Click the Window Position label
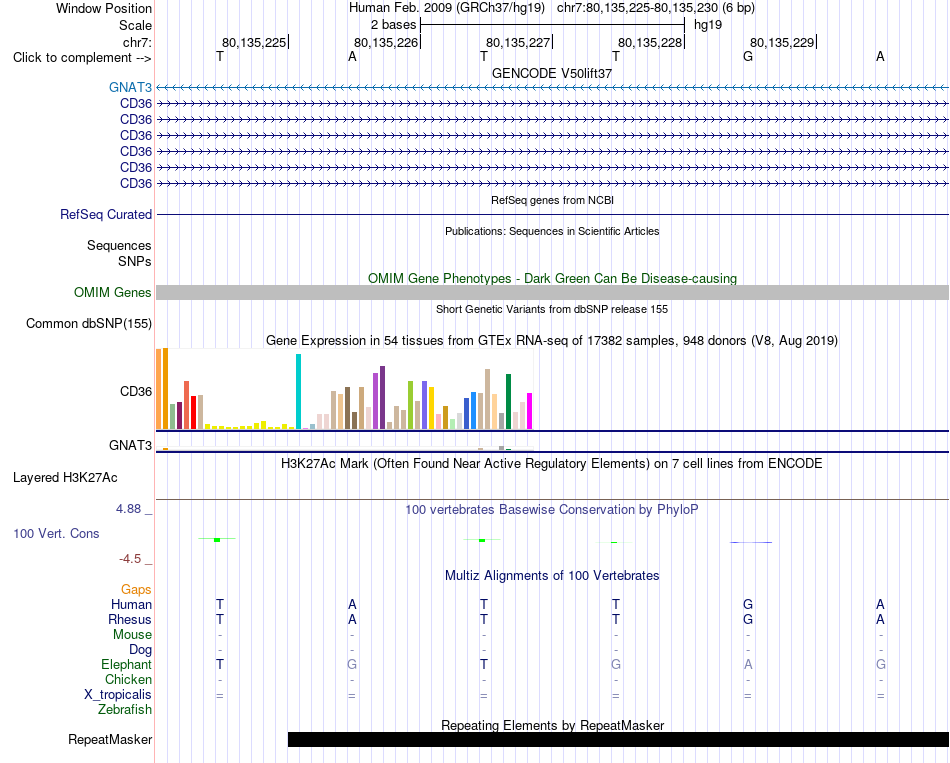950x763 pixels. [x=104, y=8]
